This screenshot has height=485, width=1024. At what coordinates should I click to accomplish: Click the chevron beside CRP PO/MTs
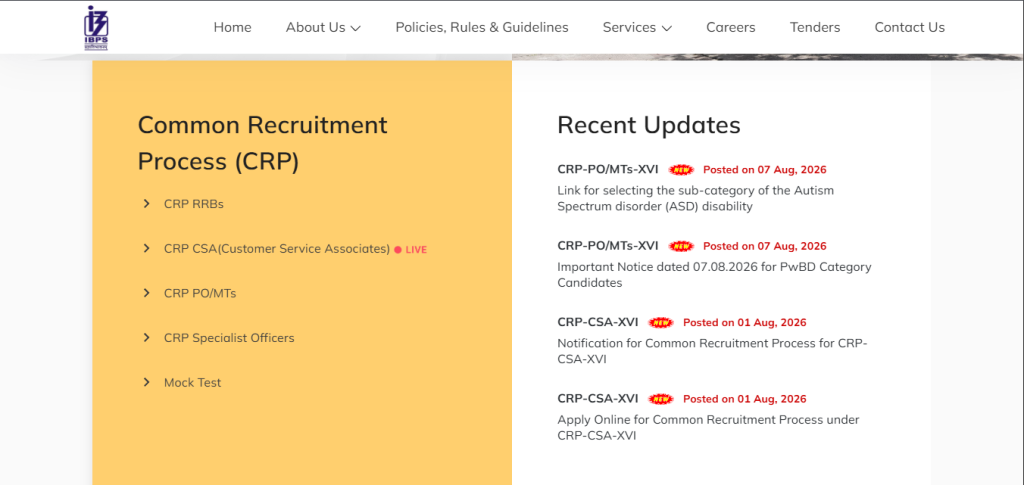pyautogui.click(x=146, y=293)
